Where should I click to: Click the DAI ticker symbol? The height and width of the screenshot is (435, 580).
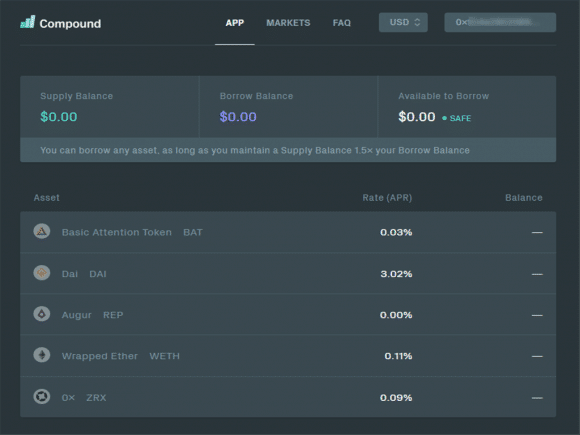(x=98, y=274)
